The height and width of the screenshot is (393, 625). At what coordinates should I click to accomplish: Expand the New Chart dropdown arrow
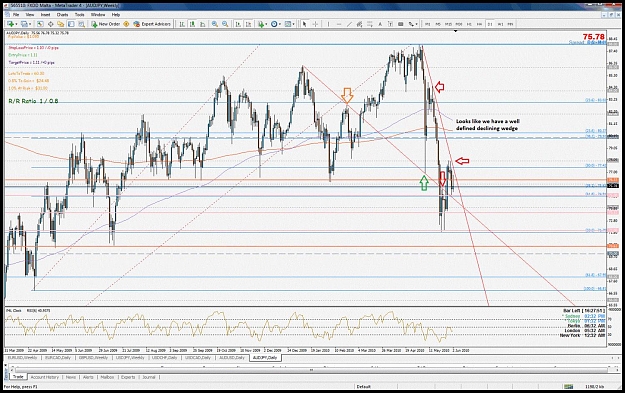click(16, 24)
